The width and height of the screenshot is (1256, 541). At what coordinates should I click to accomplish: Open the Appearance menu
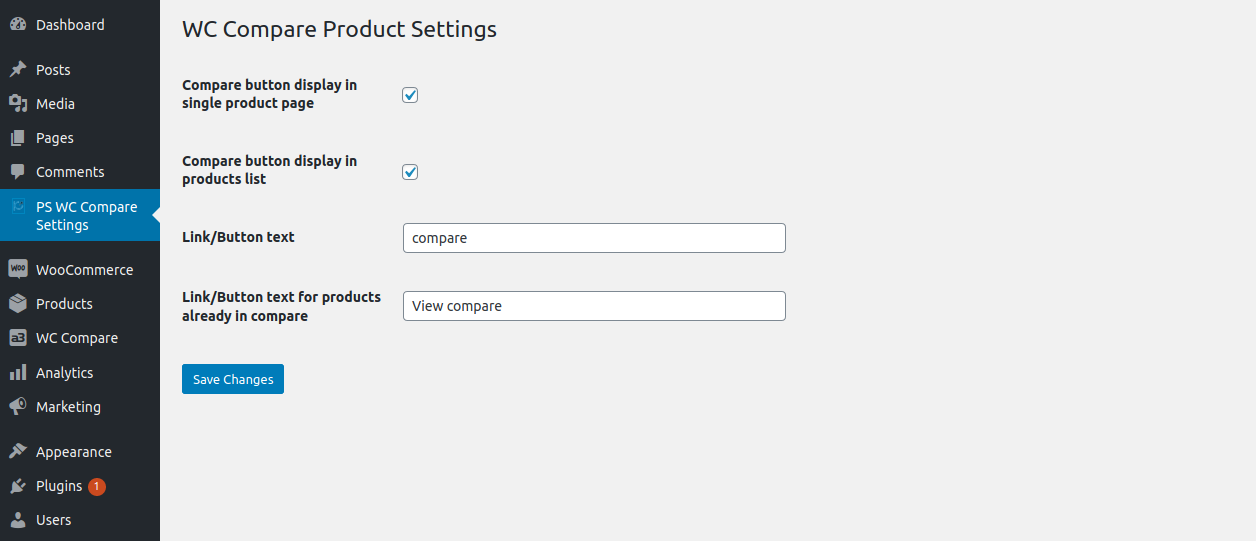point(73,452)
